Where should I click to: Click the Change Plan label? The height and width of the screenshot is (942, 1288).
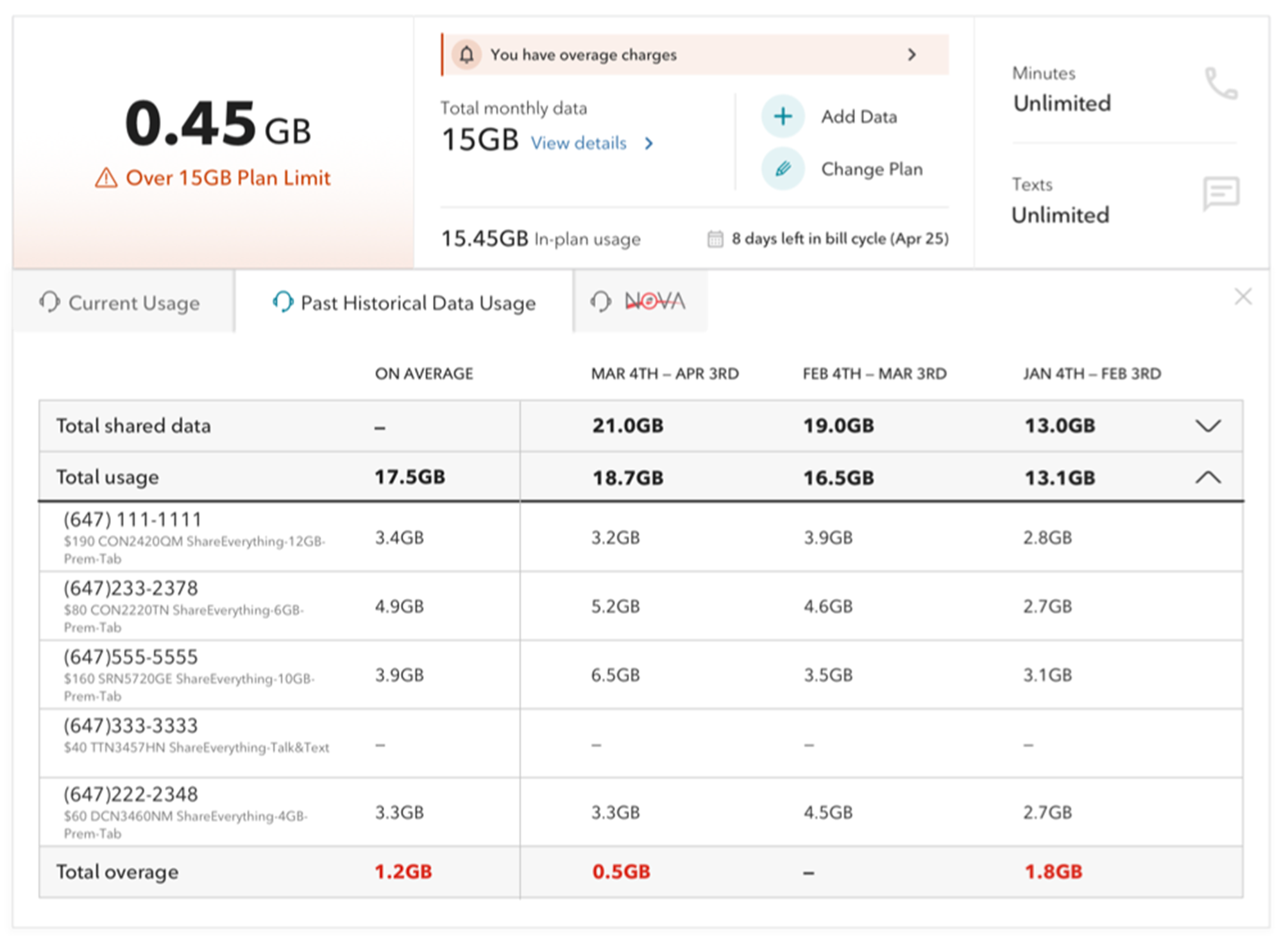click(871, 169)
